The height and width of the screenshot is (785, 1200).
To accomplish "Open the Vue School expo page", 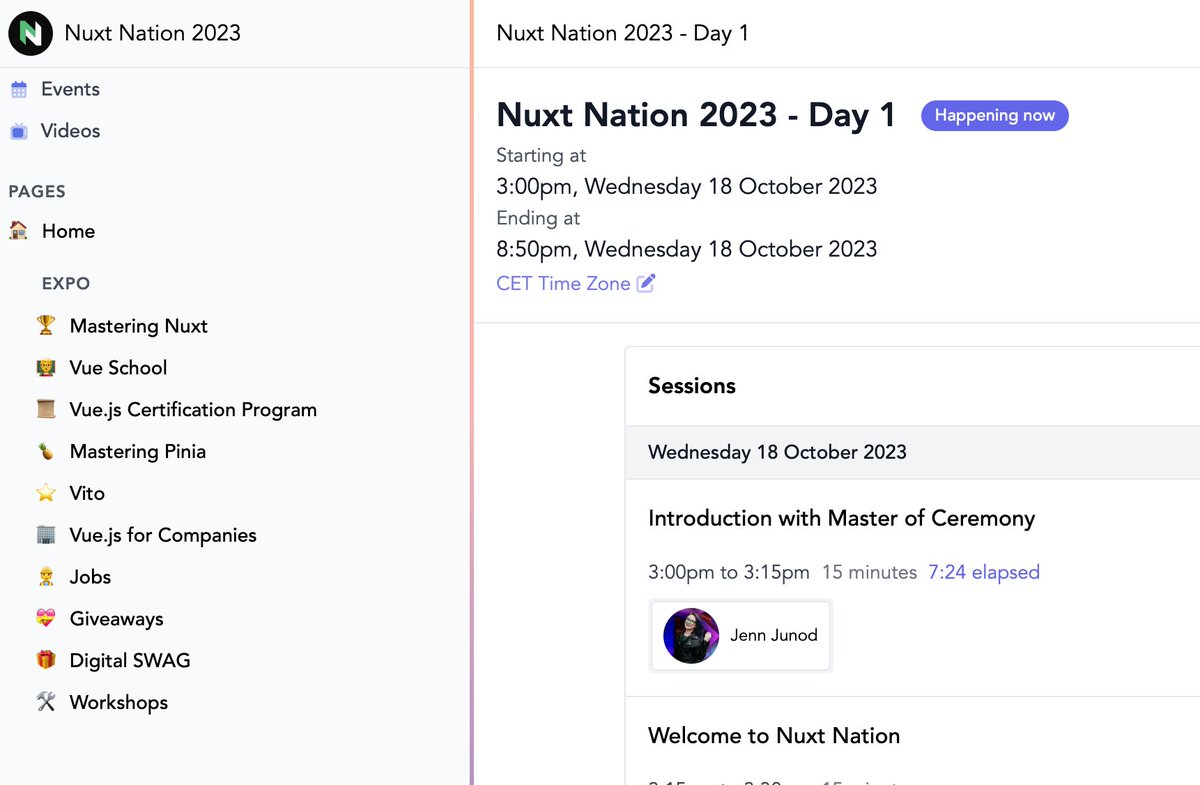I will (118, 367).
